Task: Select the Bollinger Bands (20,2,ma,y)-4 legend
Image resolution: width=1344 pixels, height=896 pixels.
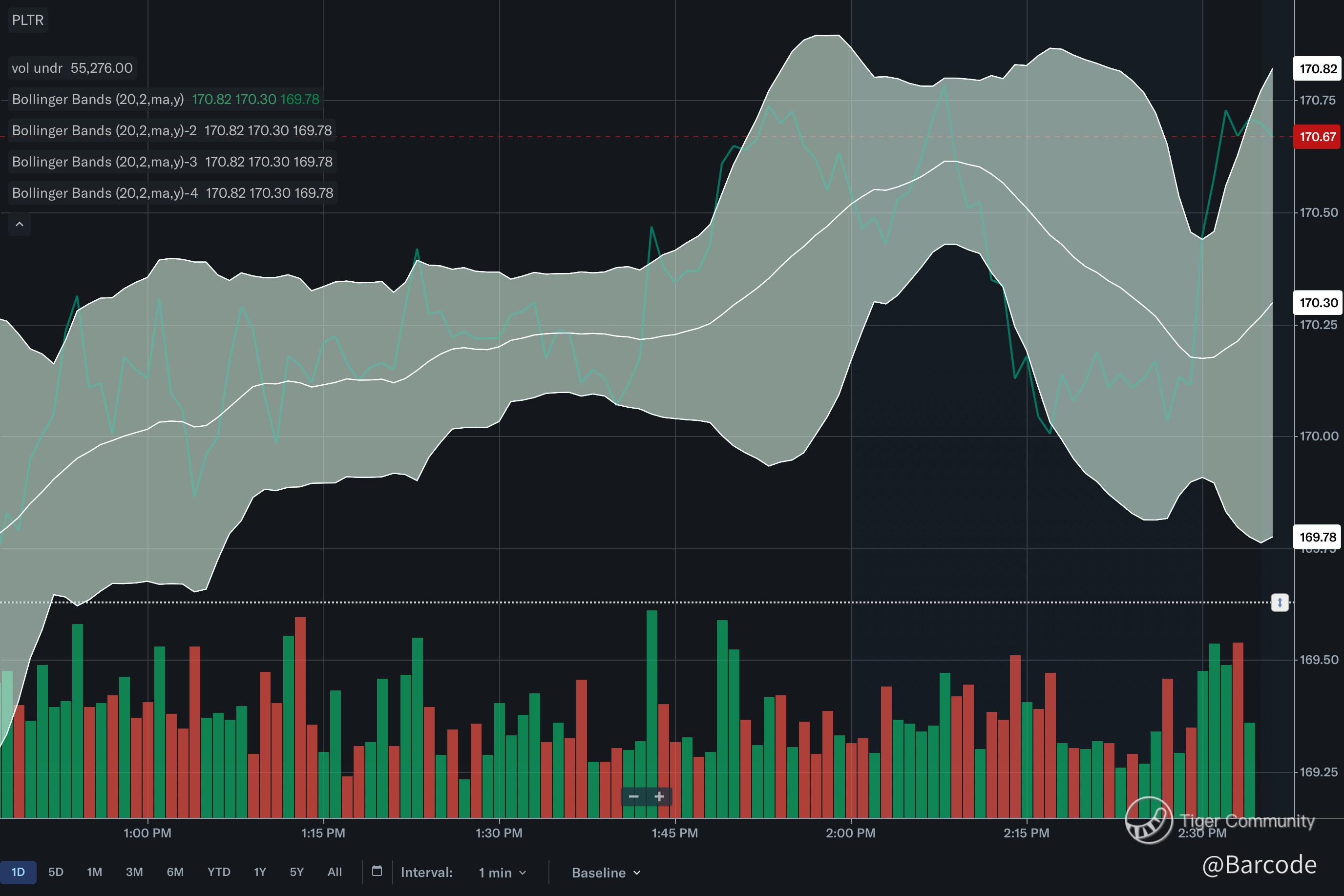Action: tap(105, 193)
